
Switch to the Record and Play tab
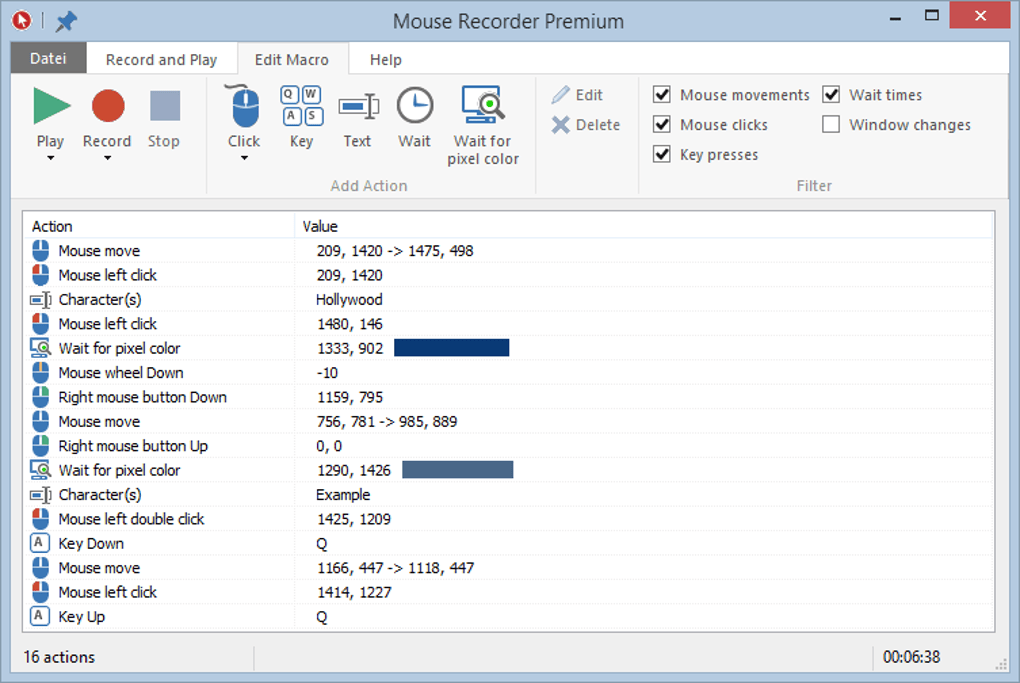coord(161,60)
